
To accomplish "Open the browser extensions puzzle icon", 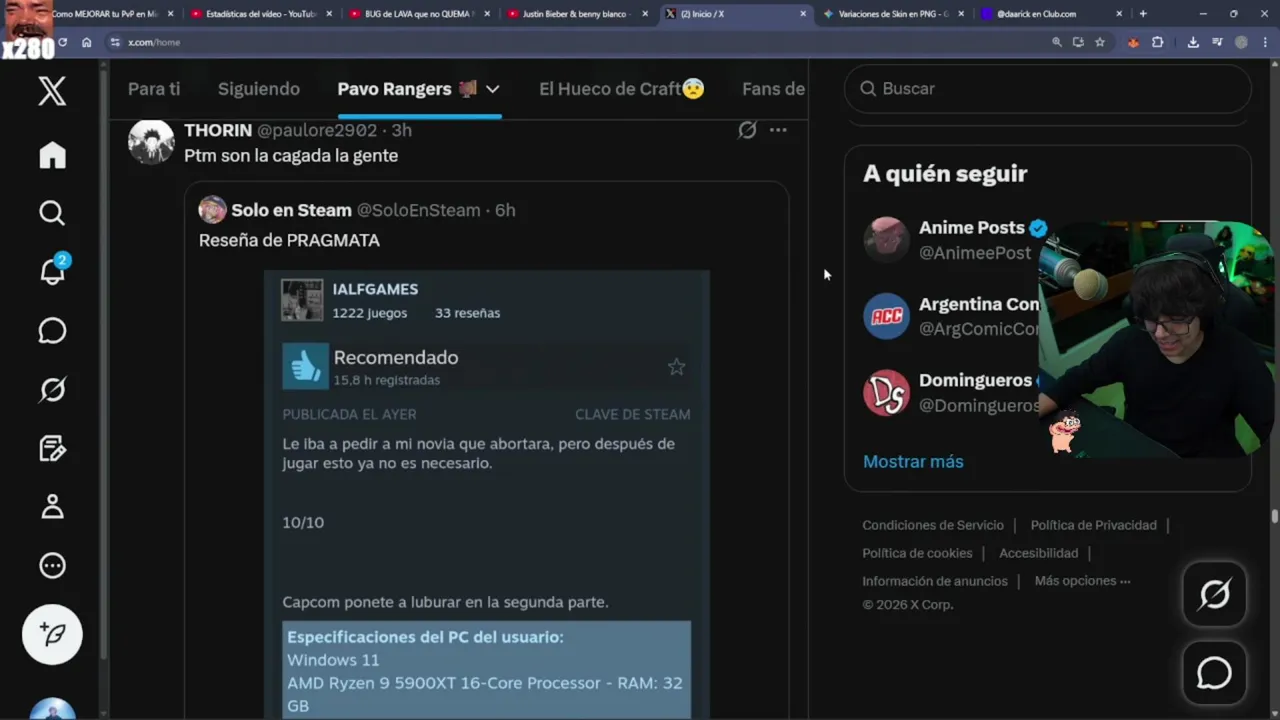I will point(1158,42).
